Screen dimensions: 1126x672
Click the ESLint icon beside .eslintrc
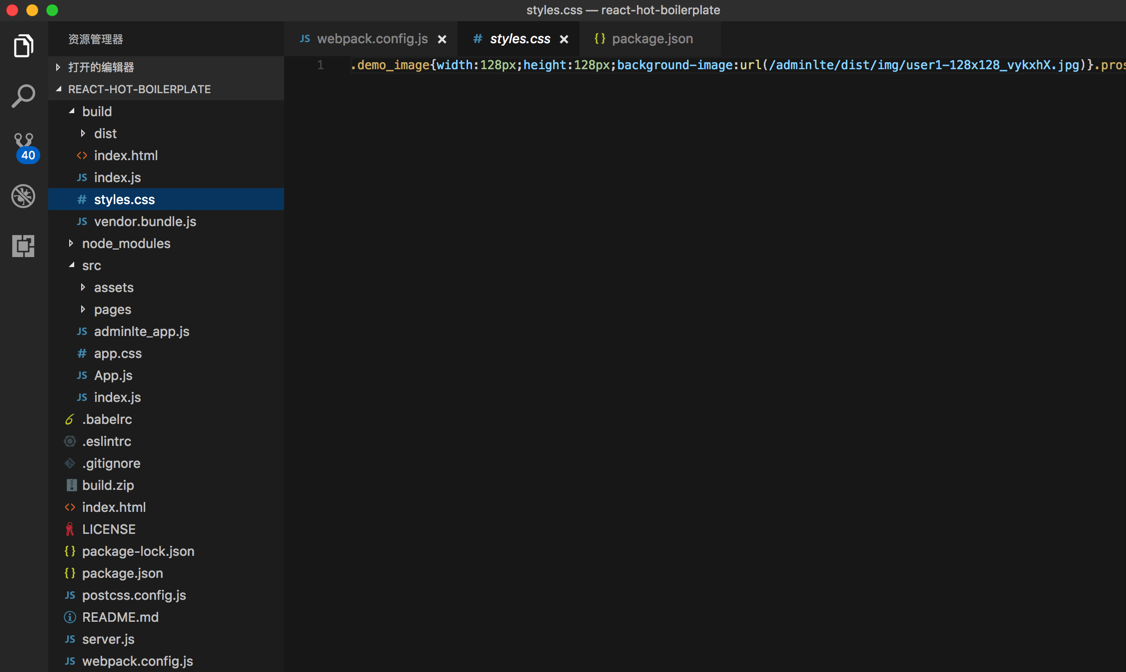[x=70, y=442]
